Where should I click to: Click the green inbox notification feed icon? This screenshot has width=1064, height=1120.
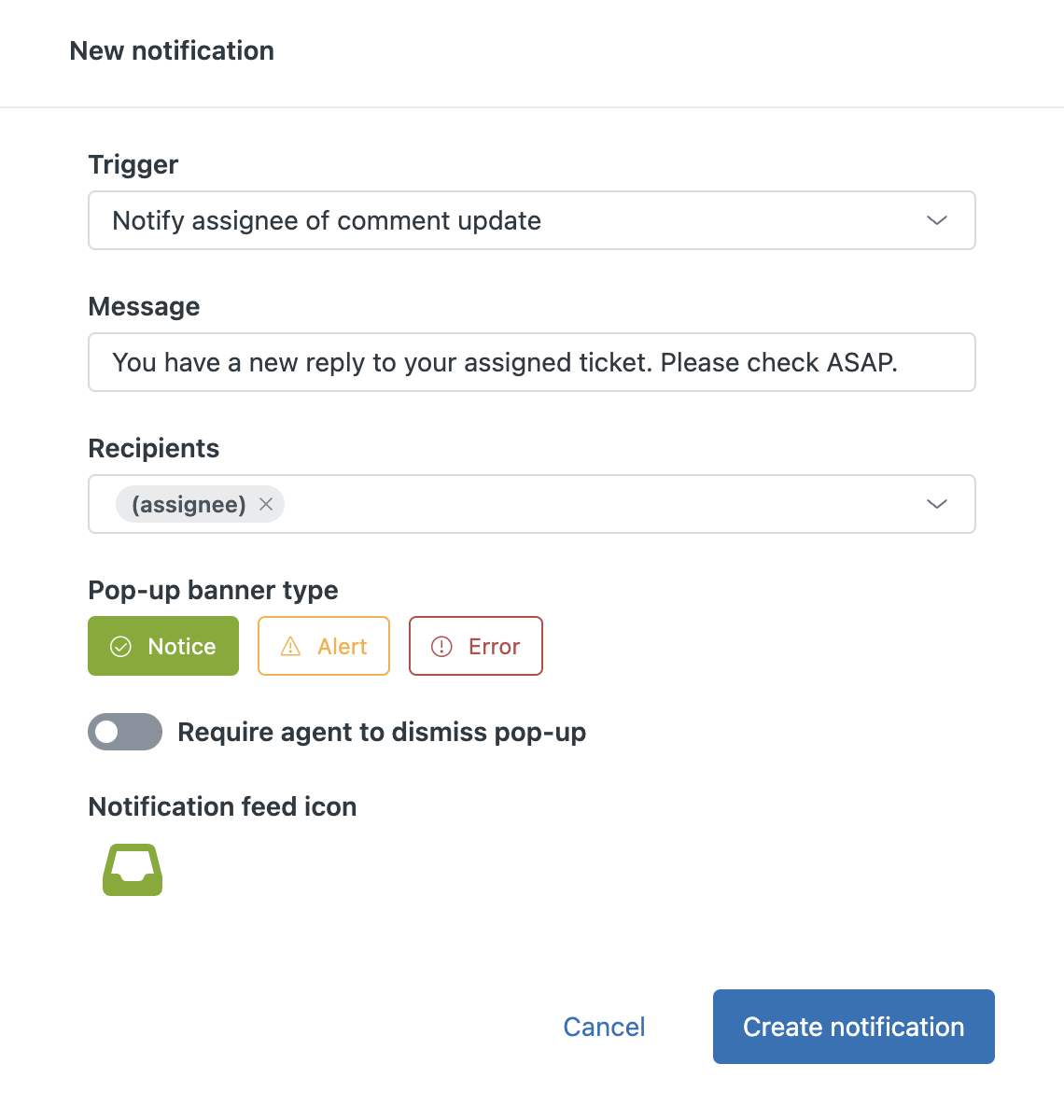(x=133, y=870)
